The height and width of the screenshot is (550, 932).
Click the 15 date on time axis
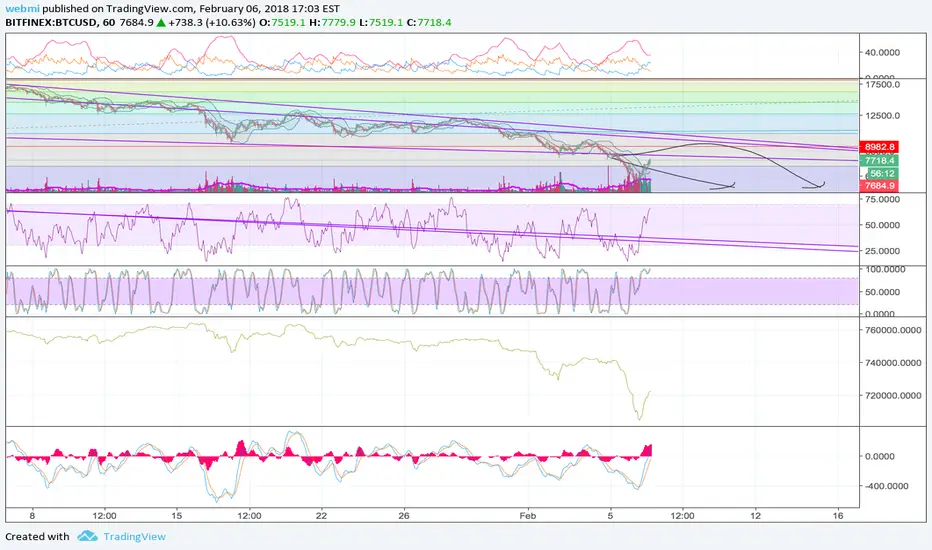pyautogui.click(x=177, y=516)
